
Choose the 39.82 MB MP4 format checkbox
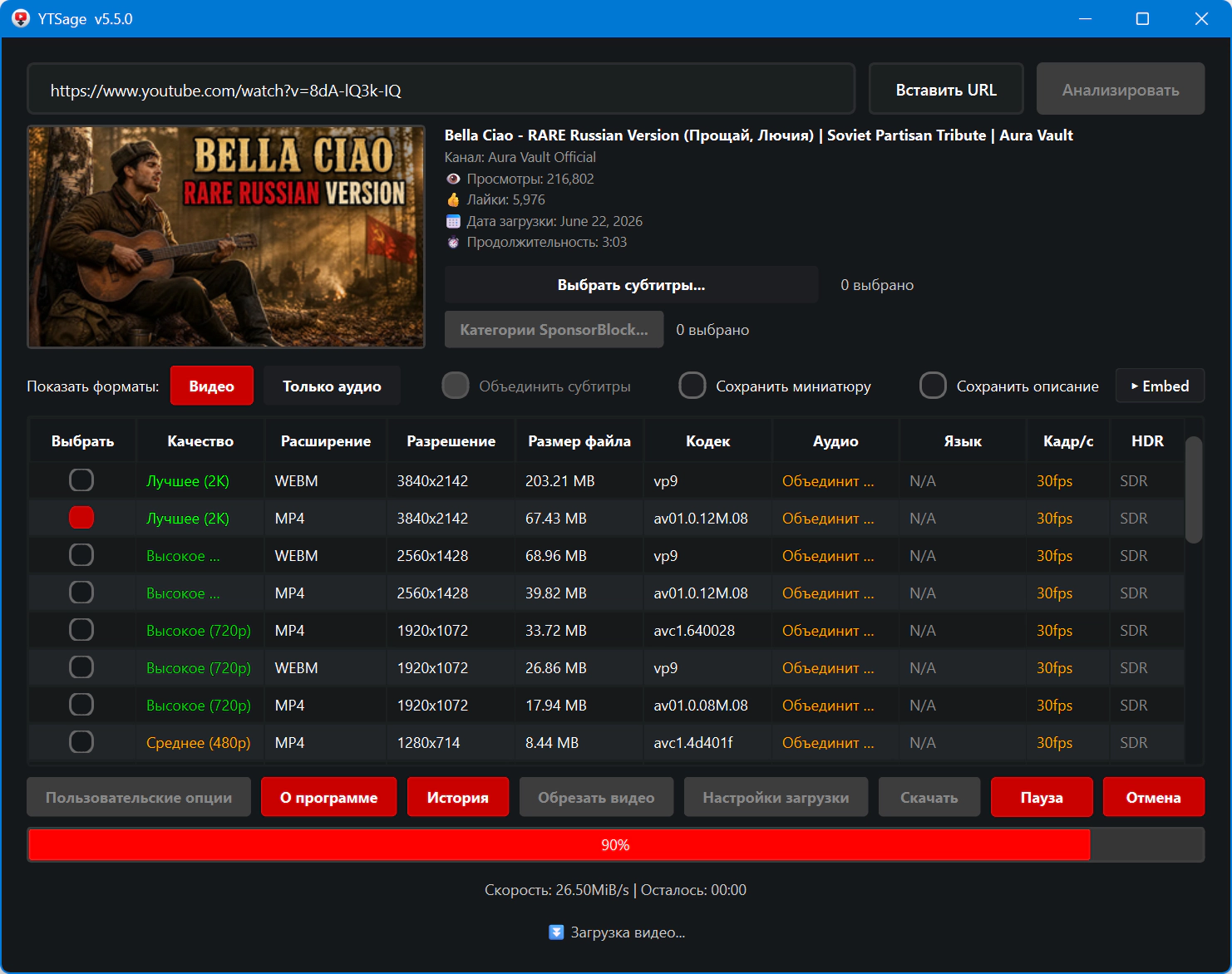point(81,593)
